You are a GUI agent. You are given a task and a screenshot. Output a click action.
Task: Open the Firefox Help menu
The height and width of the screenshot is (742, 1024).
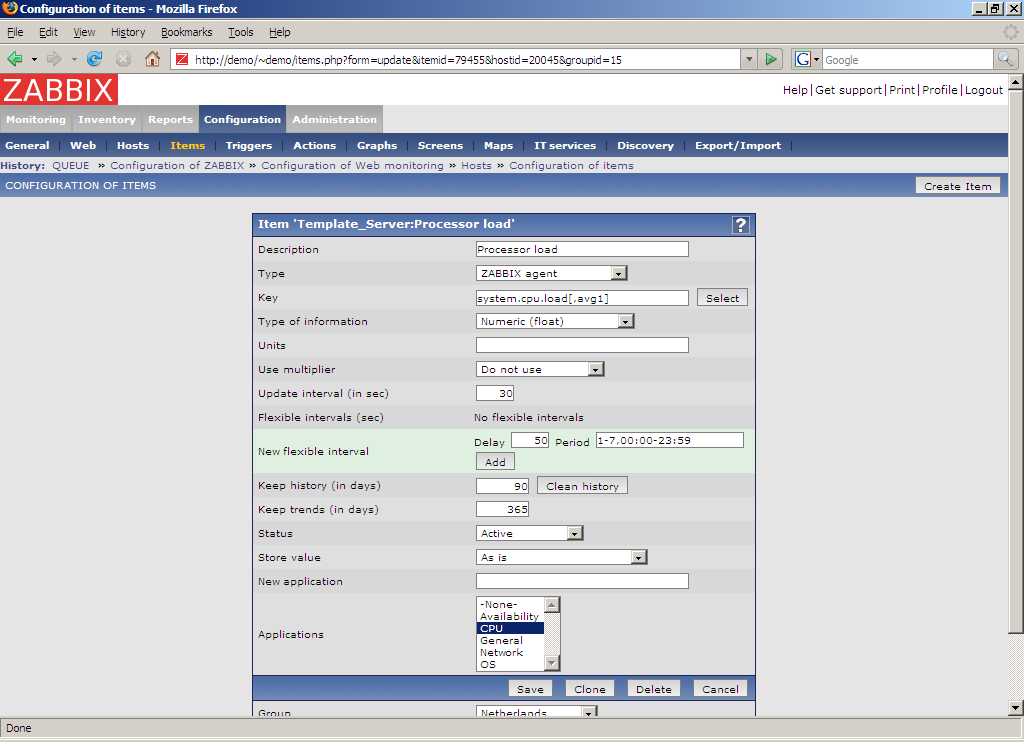point(280,32)
